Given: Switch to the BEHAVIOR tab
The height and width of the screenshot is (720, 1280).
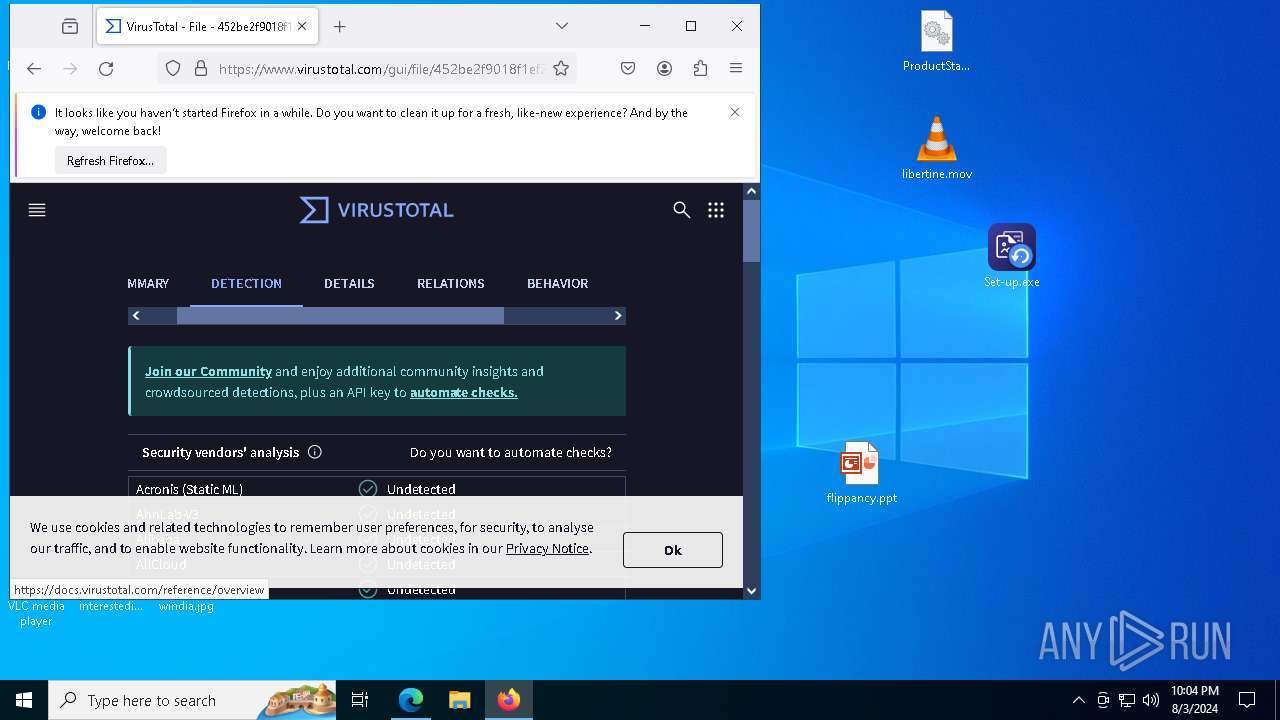Looking at the screenshot, I should [x=557, y=283].
